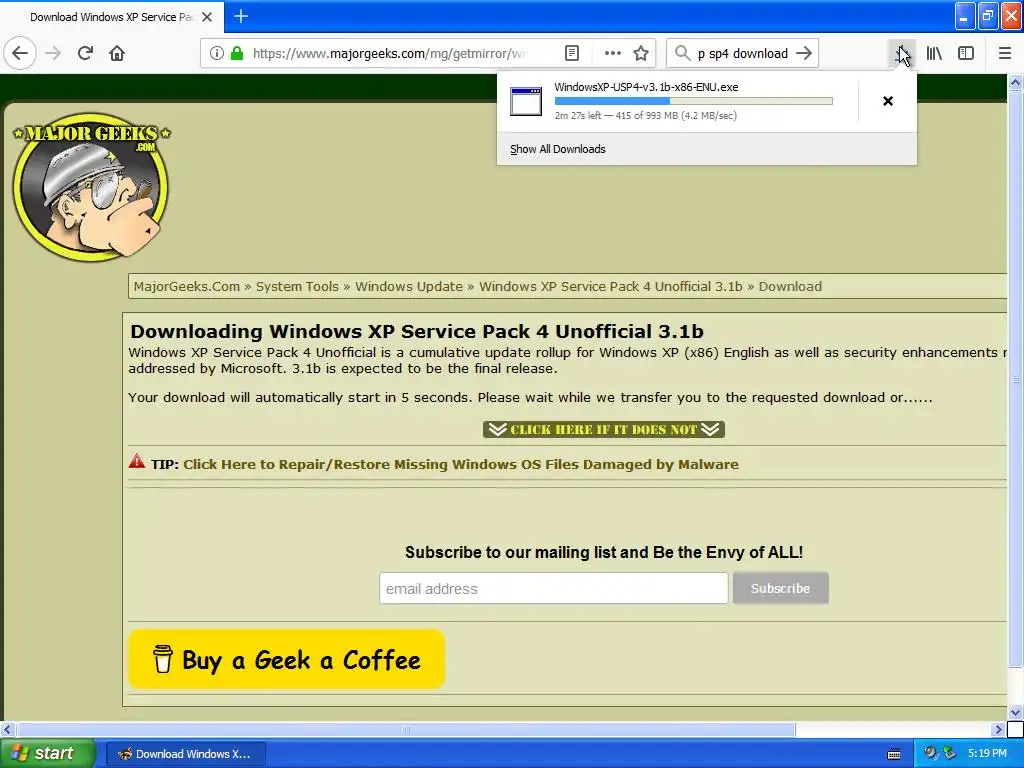Toggle reader view in the address bar
The width and height of the screenshot is (1024, 768).
pyautogui.click(x=572, y=54)
